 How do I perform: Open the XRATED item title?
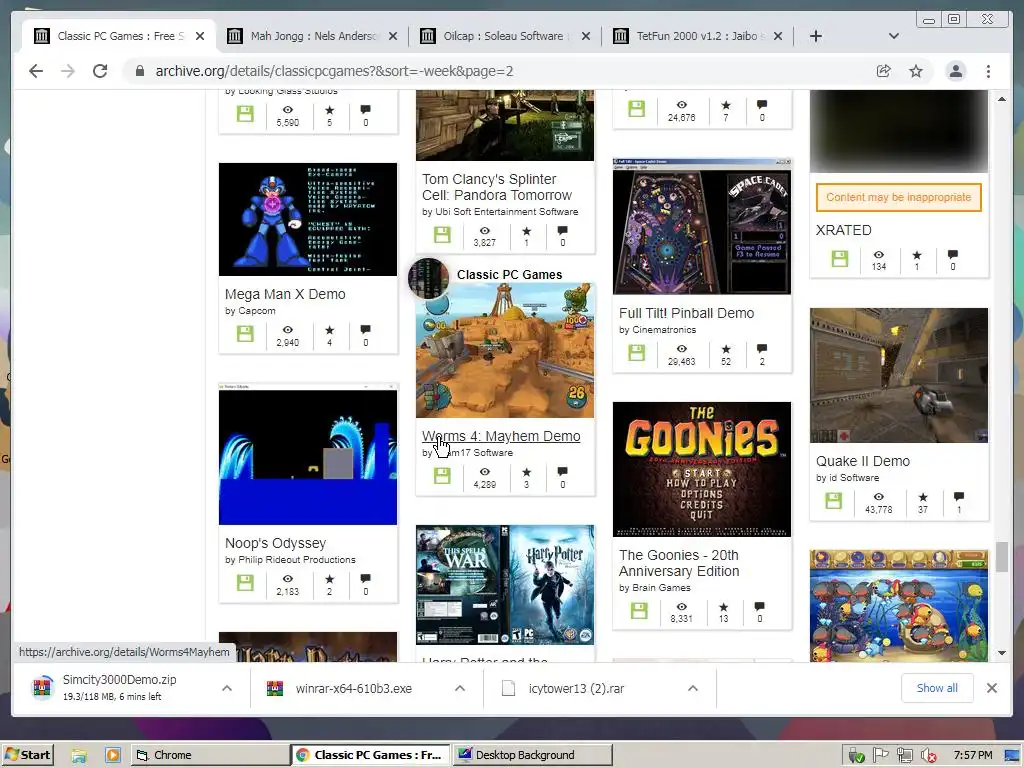click(x=844, y=230)
